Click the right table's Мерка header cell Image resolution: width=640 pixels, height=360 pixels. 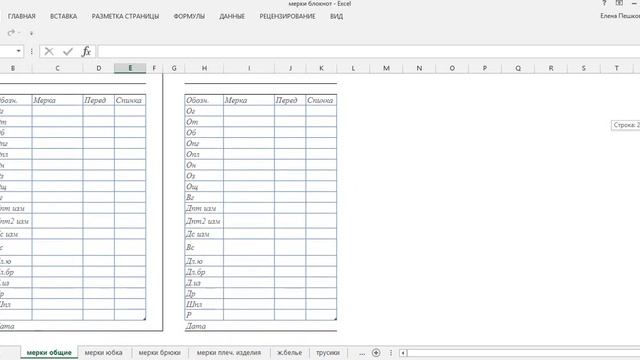pyautogui.click(x=249, y=100)
